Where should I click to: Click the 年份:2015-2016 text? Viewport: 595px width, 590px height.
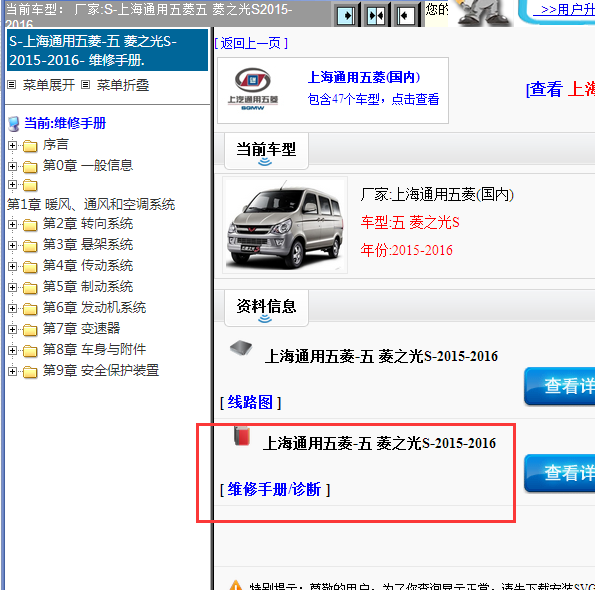pyautogui.click(x=406, y=250)
